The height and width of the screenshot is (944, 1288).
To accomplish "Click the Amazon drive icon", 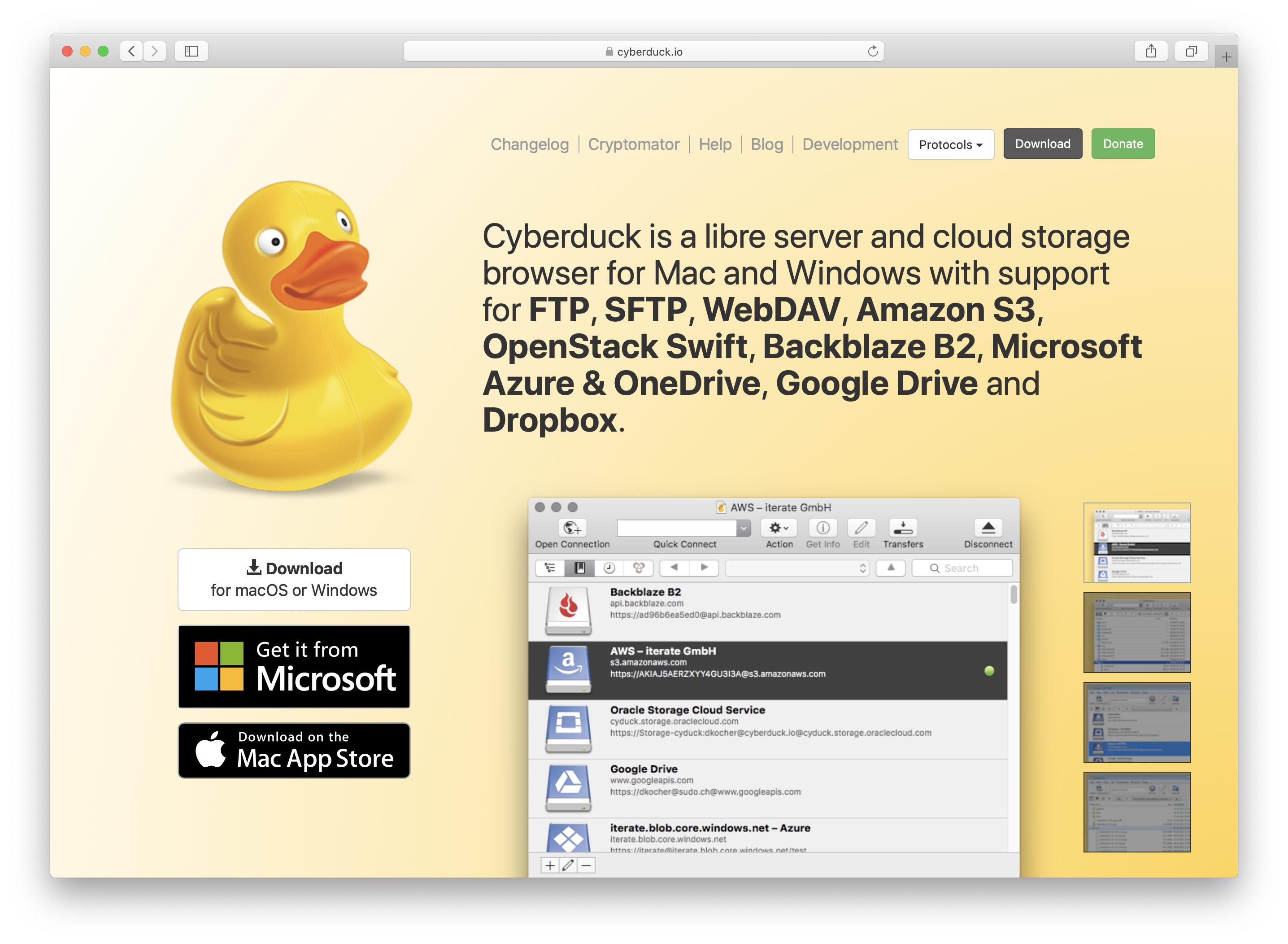I will [568, 670].
